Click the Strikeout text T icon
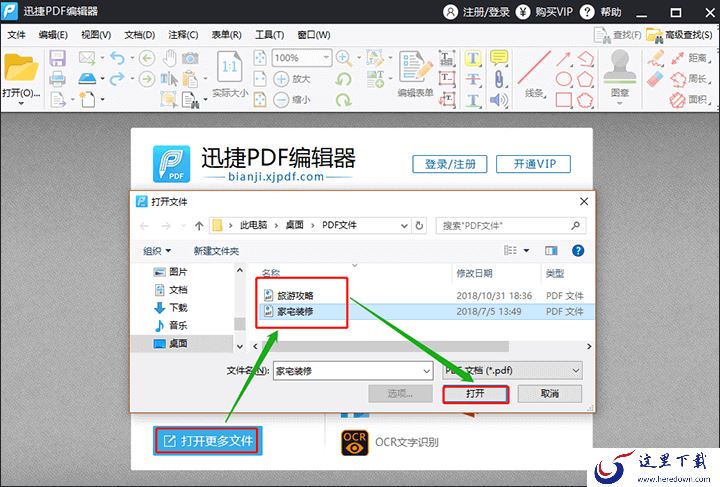The image size is (720, 487). (x=472, y=79)
